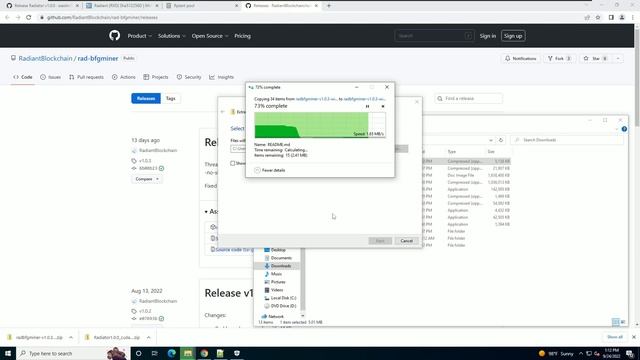640x360 pixels.
Task: Switch to the Projects tab
Action: tap(156, 77)
